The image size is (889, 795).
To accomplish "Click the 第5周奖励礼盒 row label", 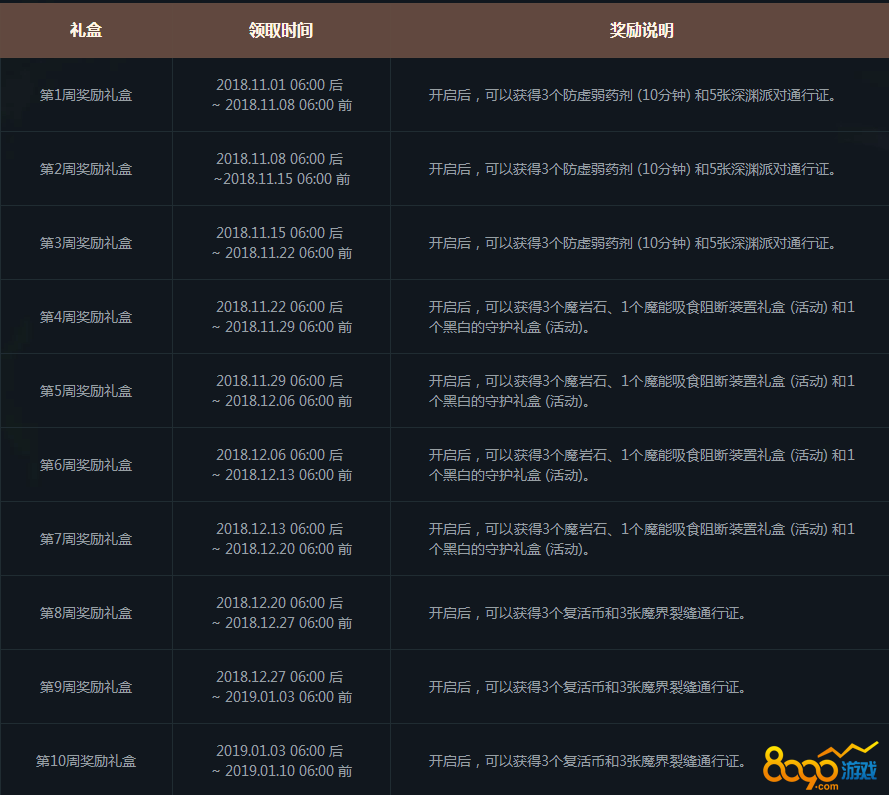I will tap(86, 391).
